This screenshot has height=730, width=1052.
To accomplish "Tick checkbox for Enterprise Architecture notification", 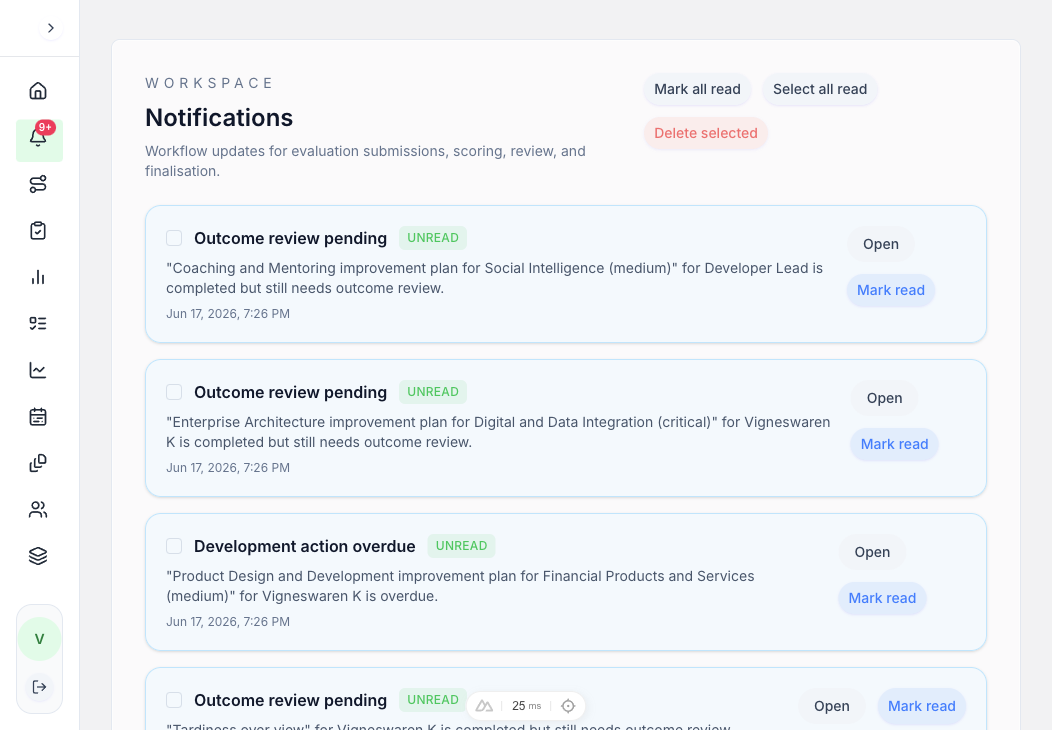I will click(174, 392).
